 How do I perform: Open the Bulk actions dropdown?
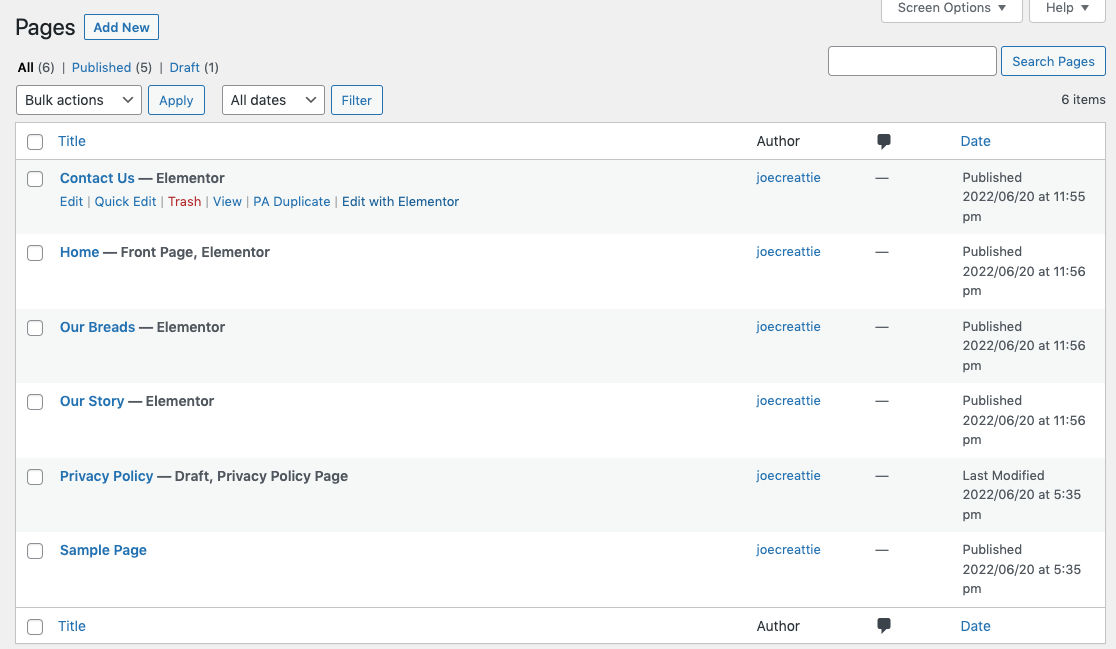click(78, 100)
